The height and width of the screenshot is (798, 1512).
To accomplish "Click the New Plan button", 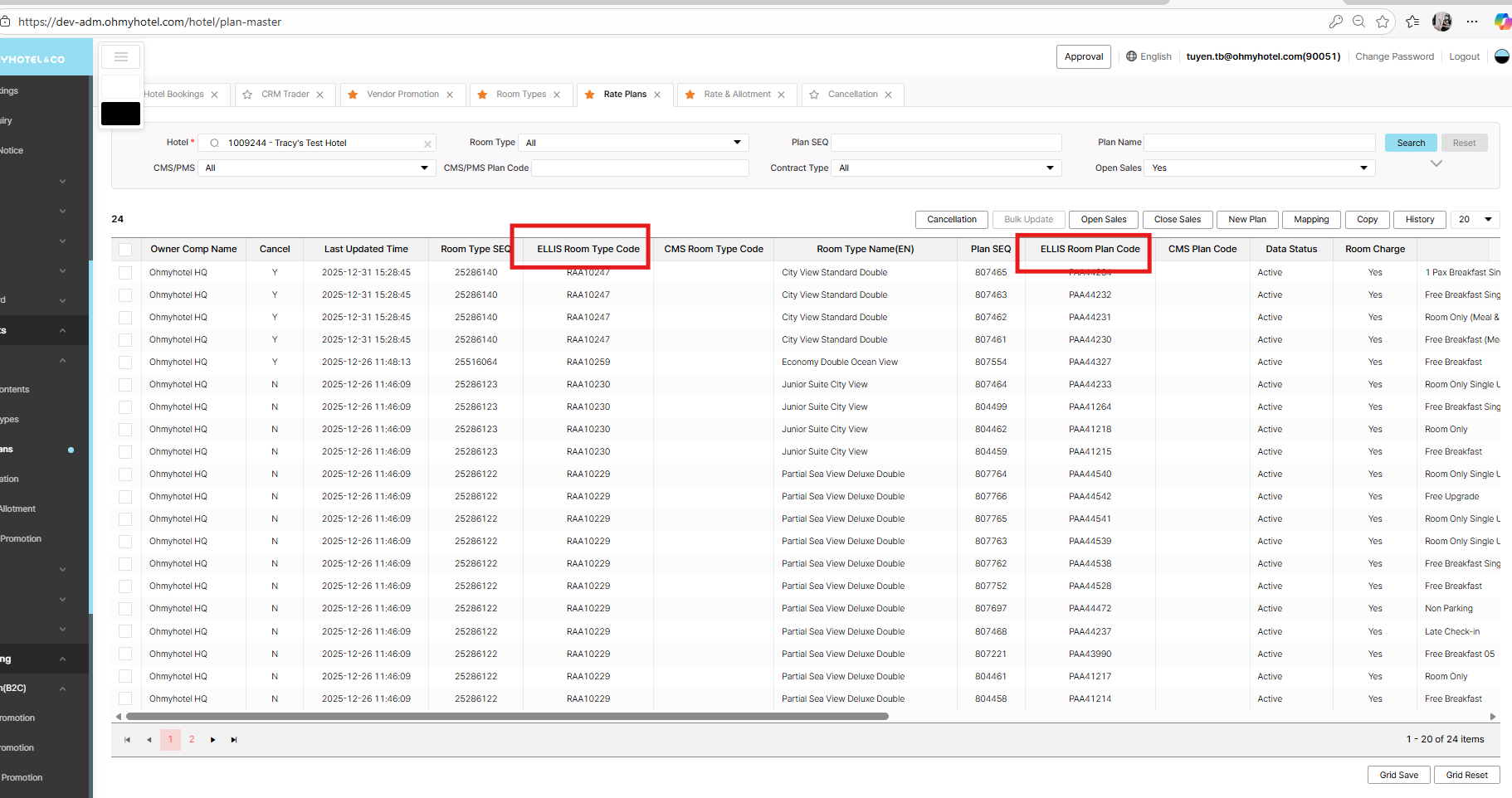I will tap(1246, 220).
